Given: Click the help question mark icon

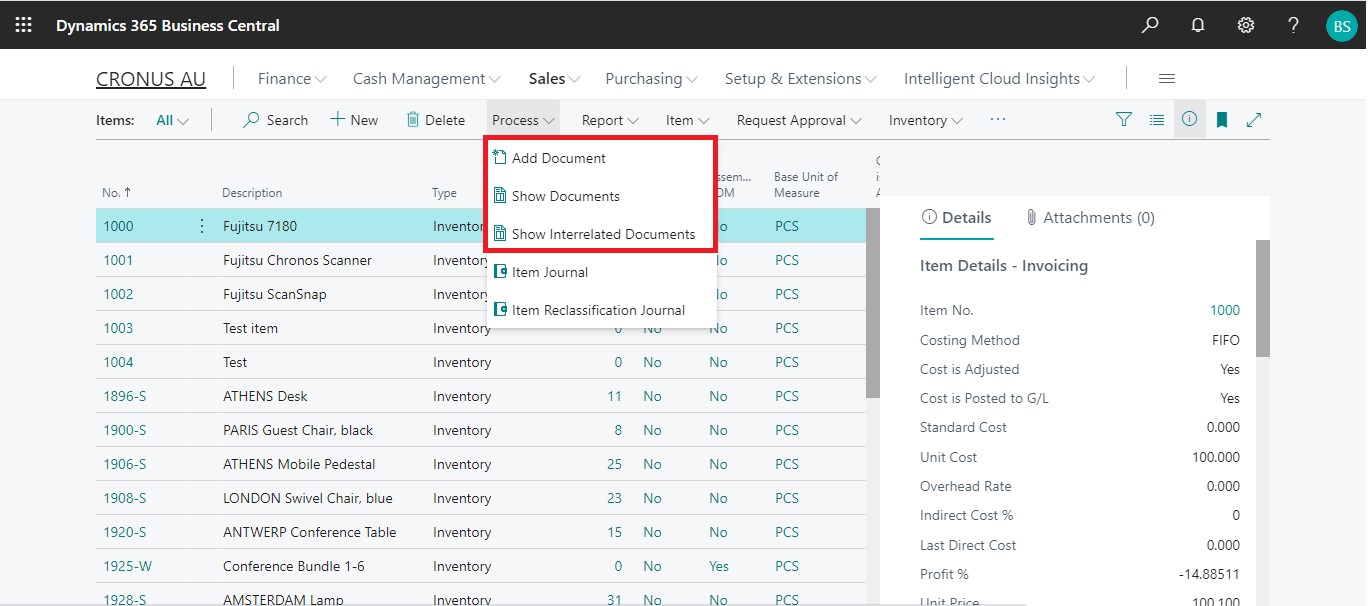Looking at the screenshot, I should click(1294, 25).
